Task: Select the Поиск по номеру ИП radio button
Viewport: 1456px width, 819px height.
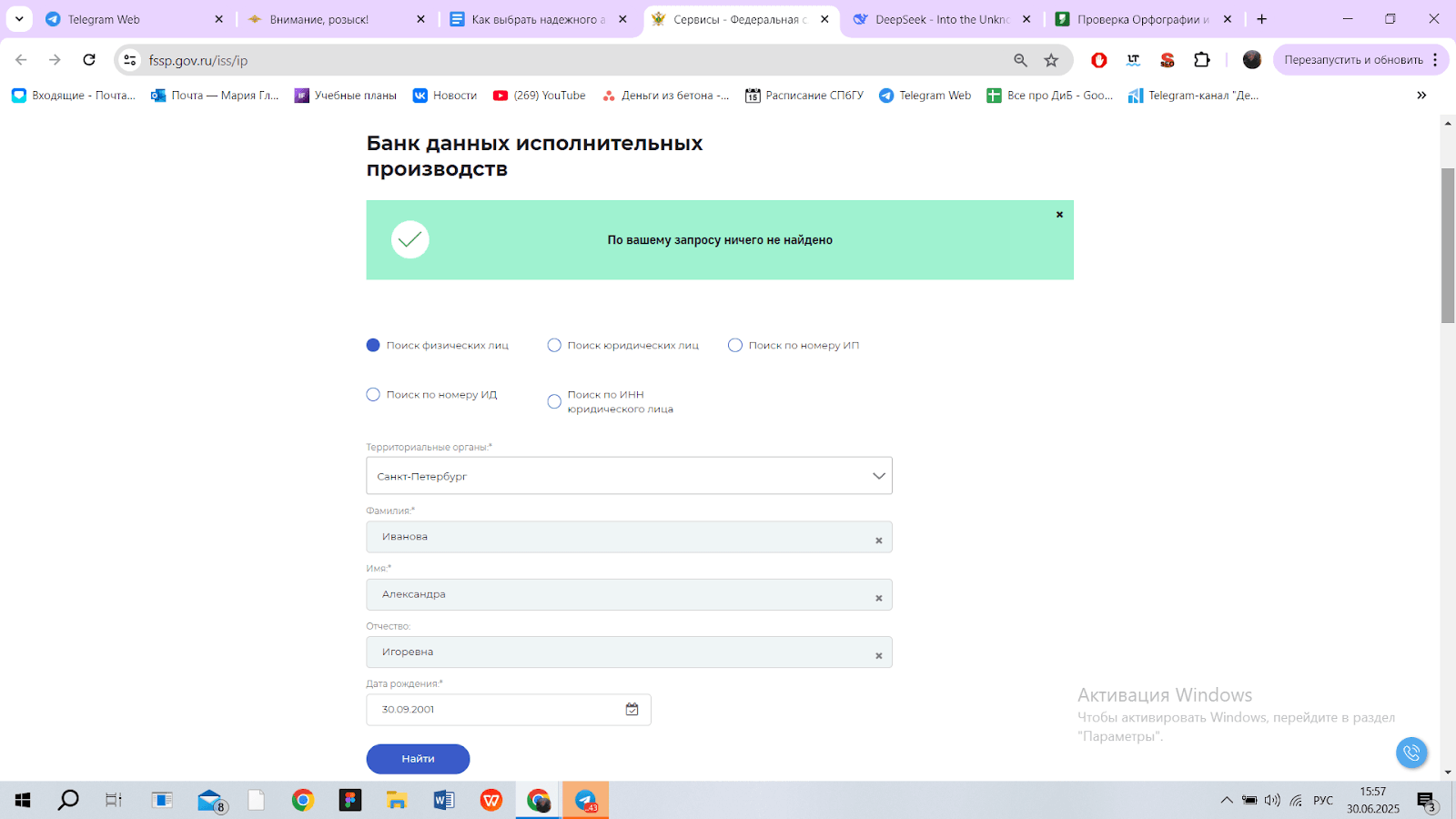Action: pos(735,346)
